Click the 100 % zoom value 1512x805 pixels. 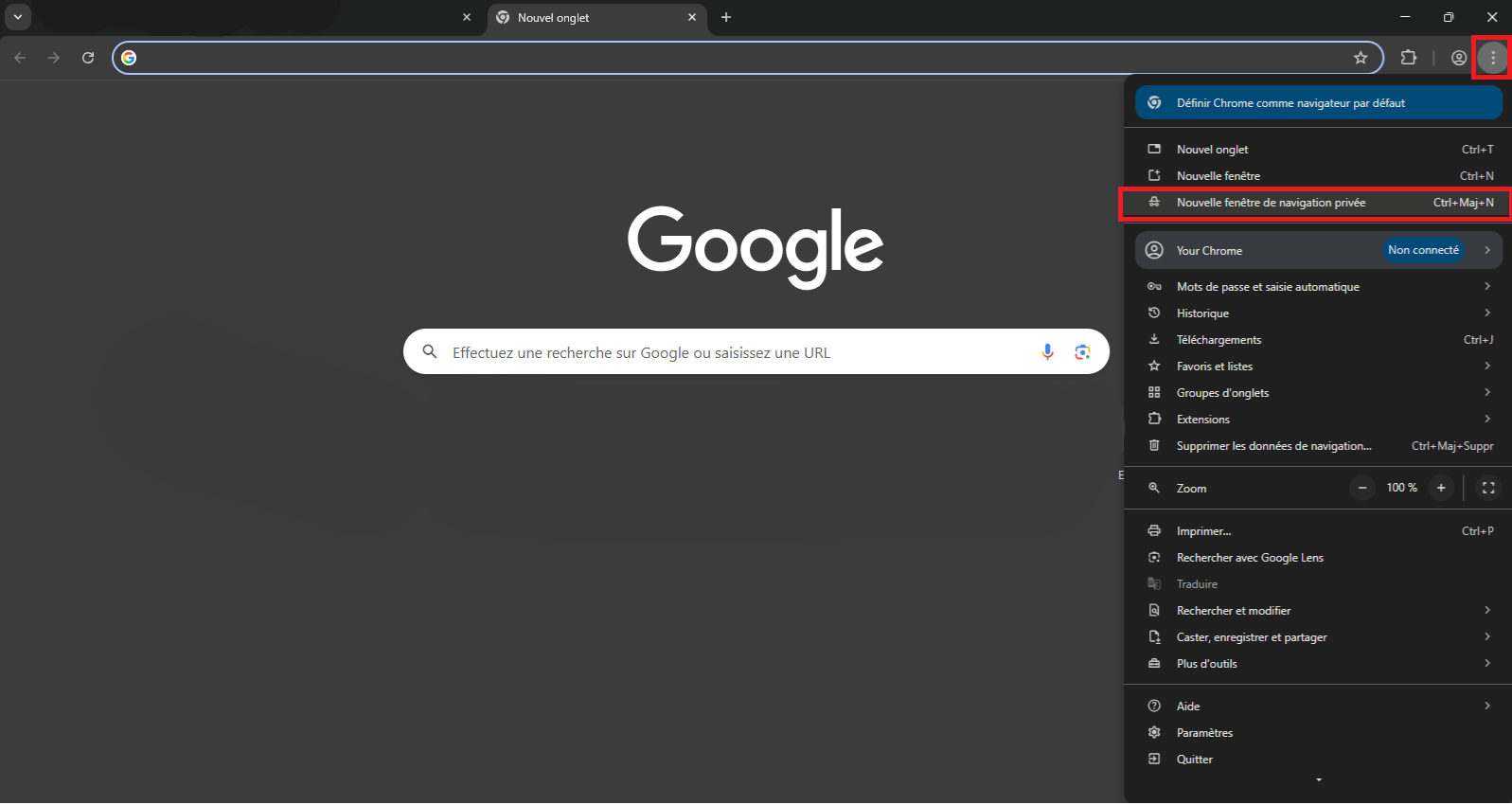tap(1402, 488)
